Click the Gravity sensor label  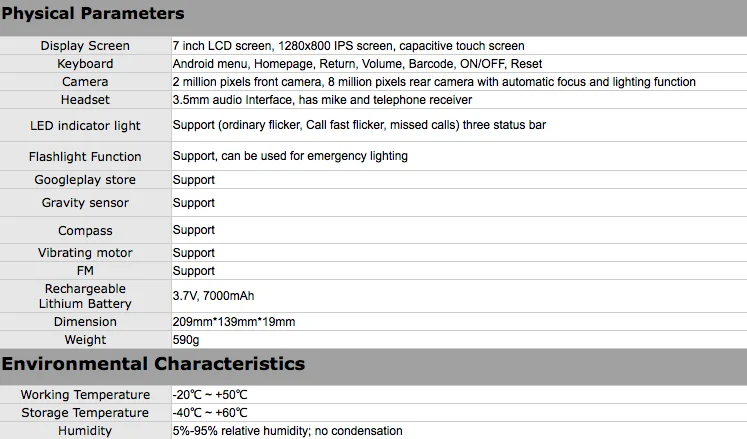coord(85,203)
